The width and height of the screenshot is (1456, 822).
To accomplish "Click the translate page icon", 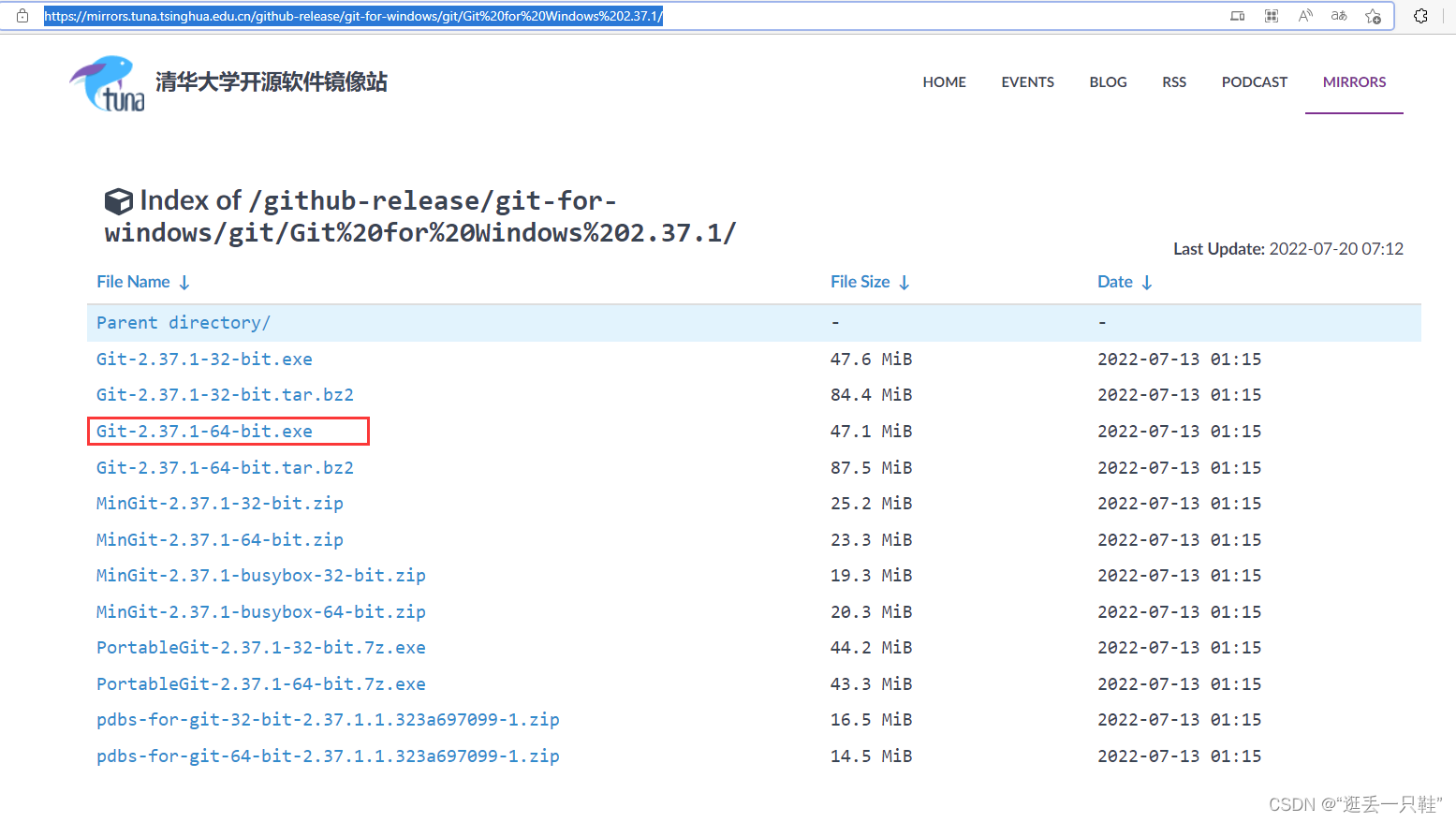I will tap(1339, 16).
